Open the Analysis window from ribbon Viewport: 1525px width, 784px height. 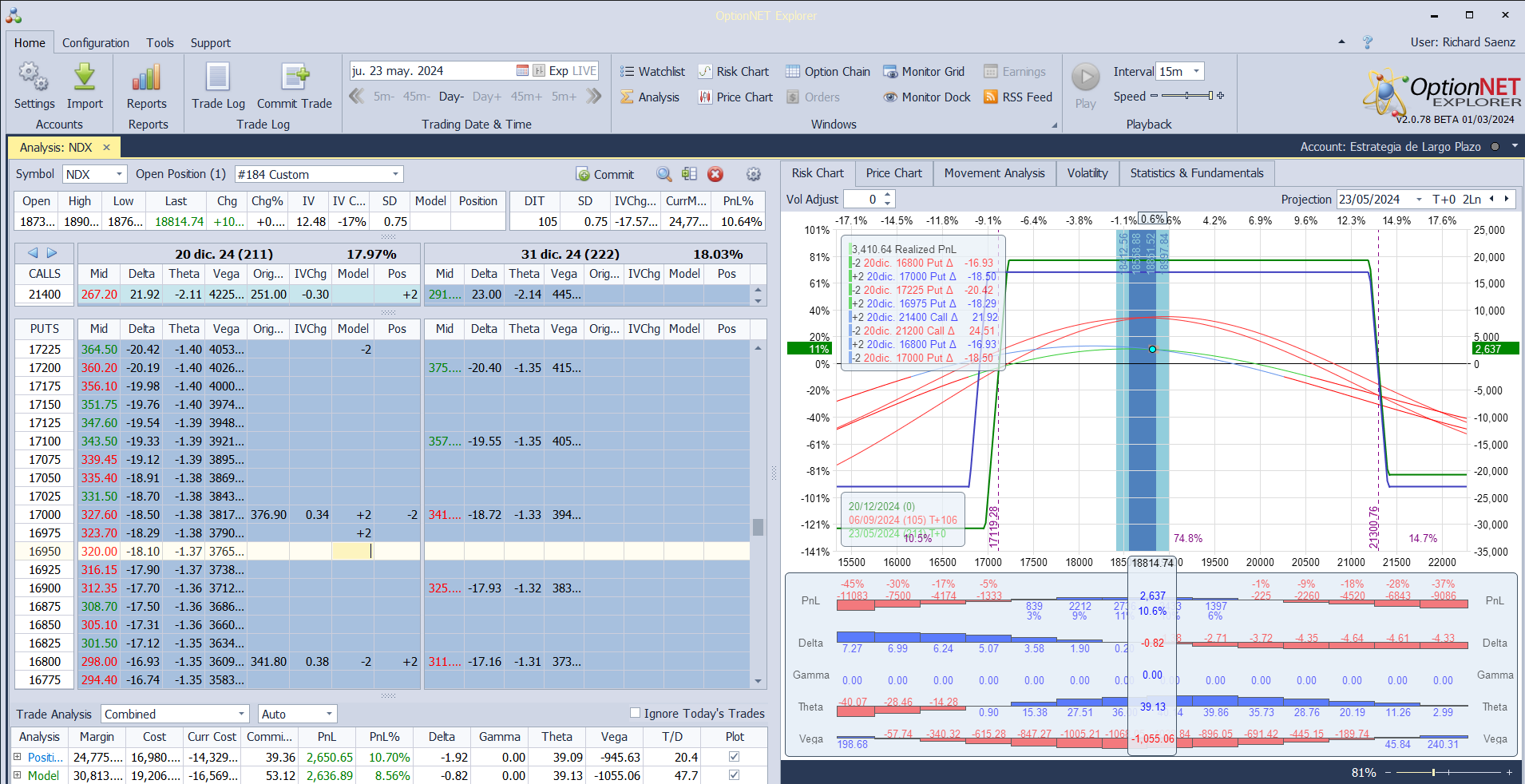[x=650, y=97]
